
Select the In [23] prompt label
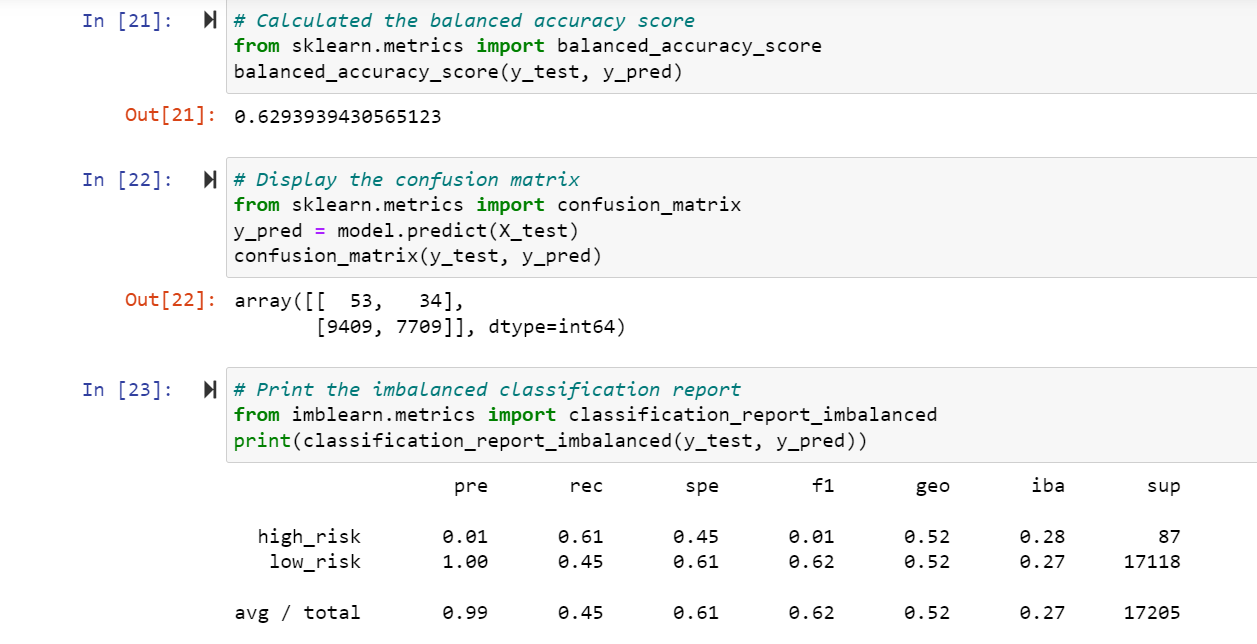(x=127, y=390)
